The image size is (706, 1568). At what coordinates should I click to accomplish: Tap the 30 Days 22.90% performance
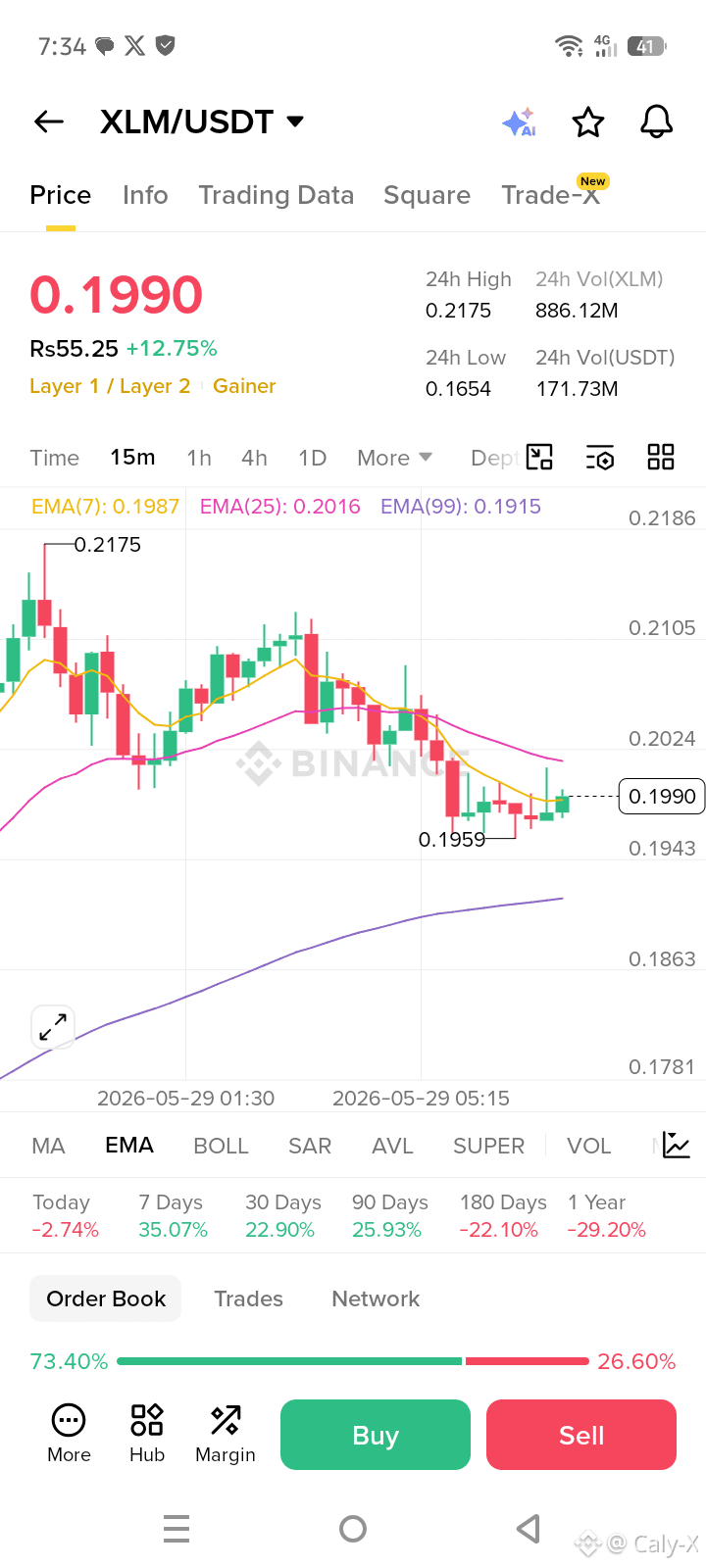click(282, 1216)
